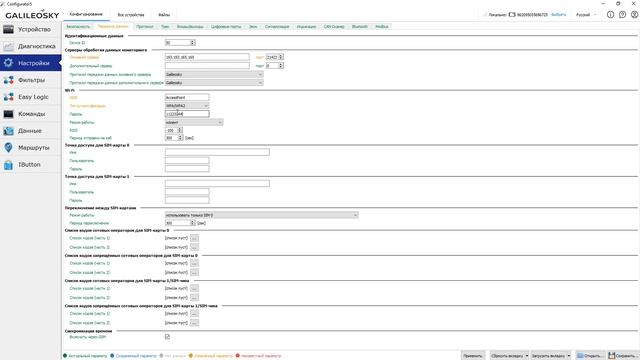Open the Команды terminal icon

8,114
